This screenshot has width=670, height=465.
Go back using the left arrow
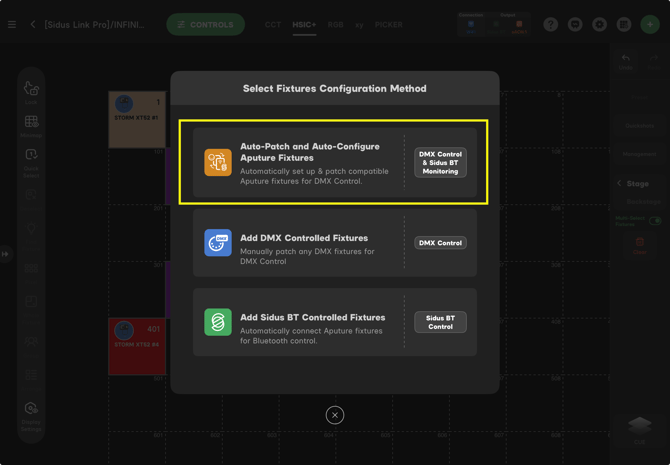coord(33,25)
